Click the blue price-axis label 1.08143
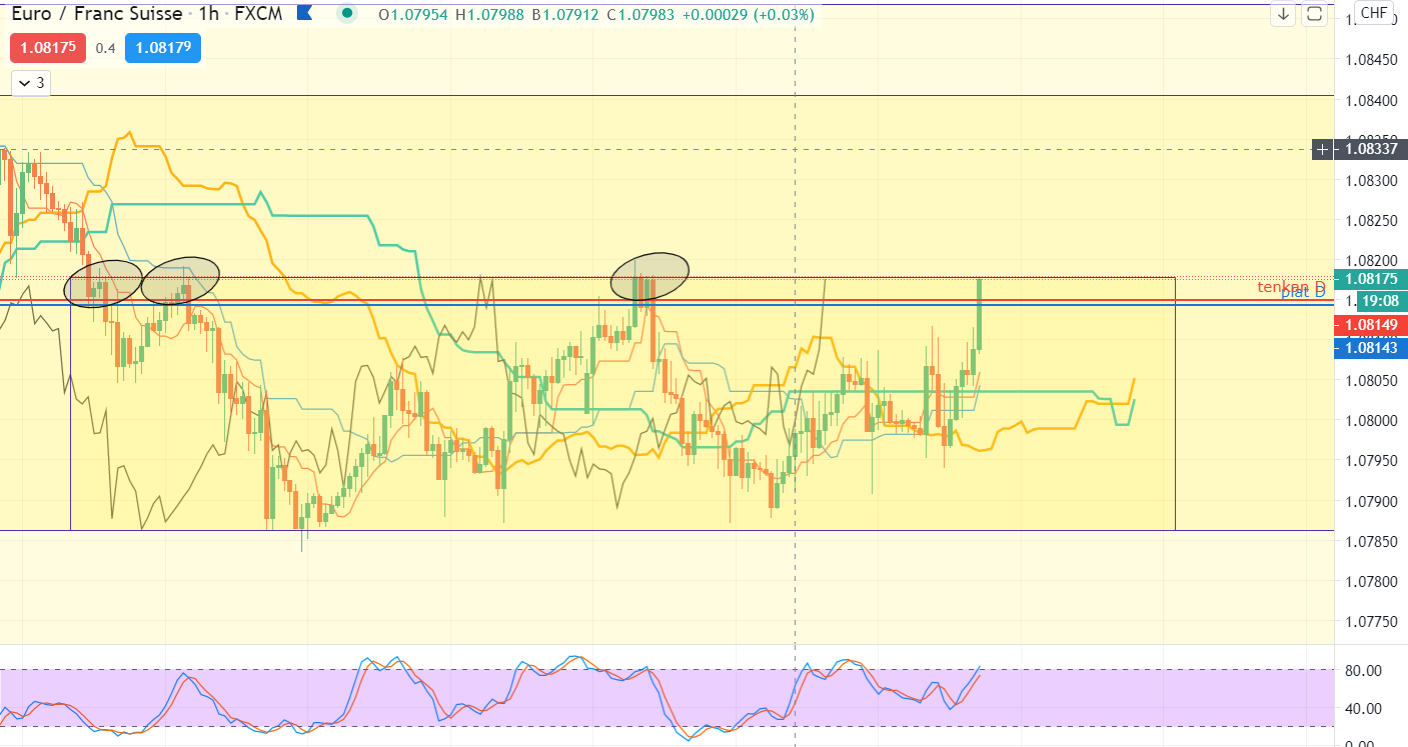 pyautogui.click(x=1372, y=347)
